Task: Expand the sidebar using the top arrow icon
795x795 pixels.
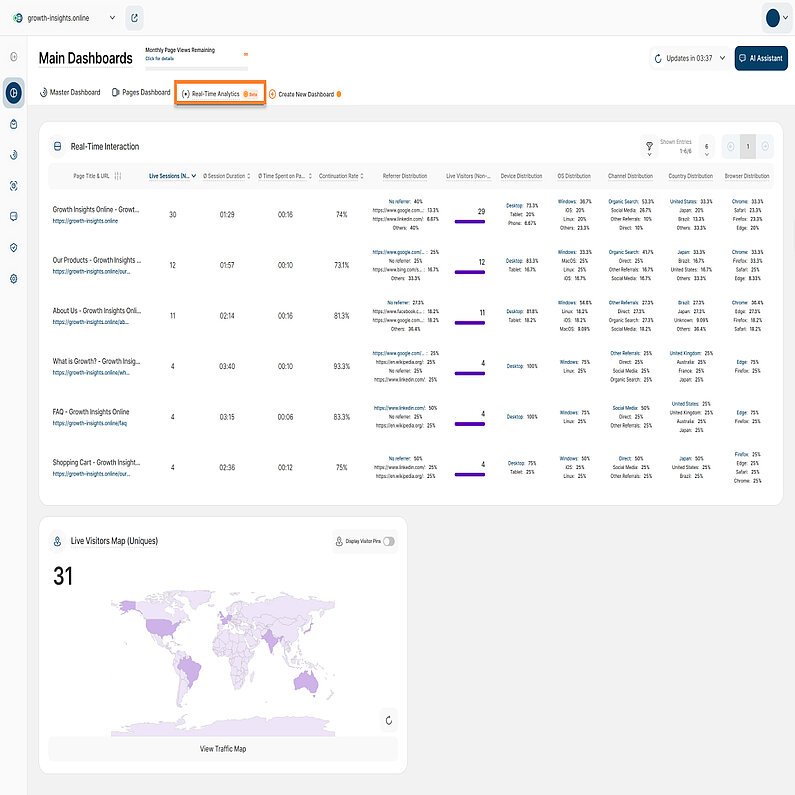Action: pos(14,57)
